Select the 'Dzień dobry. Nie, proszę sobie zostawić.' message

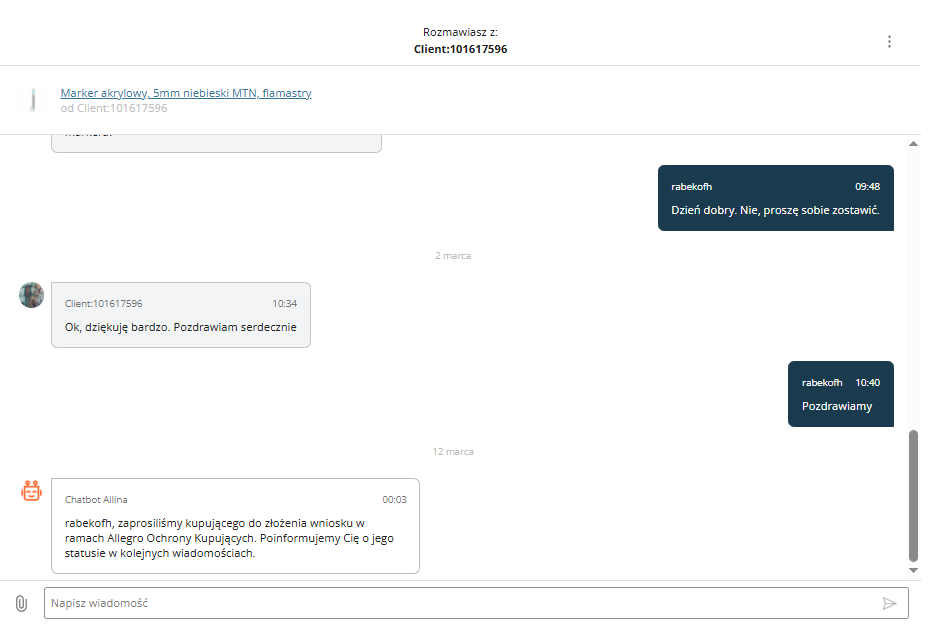(x=776, y=198)
